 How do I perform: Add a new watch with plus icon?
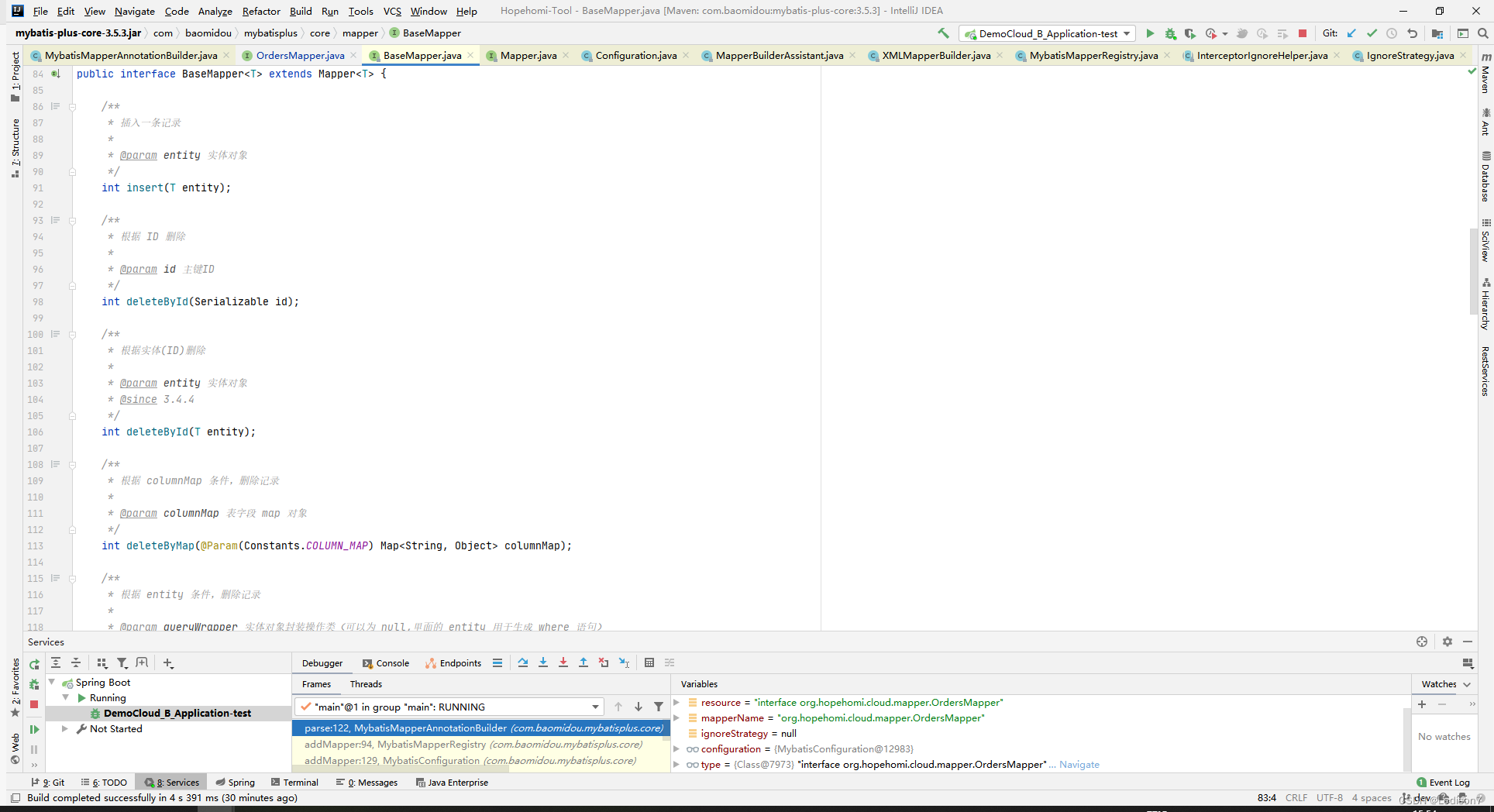tap(1422, 704)
